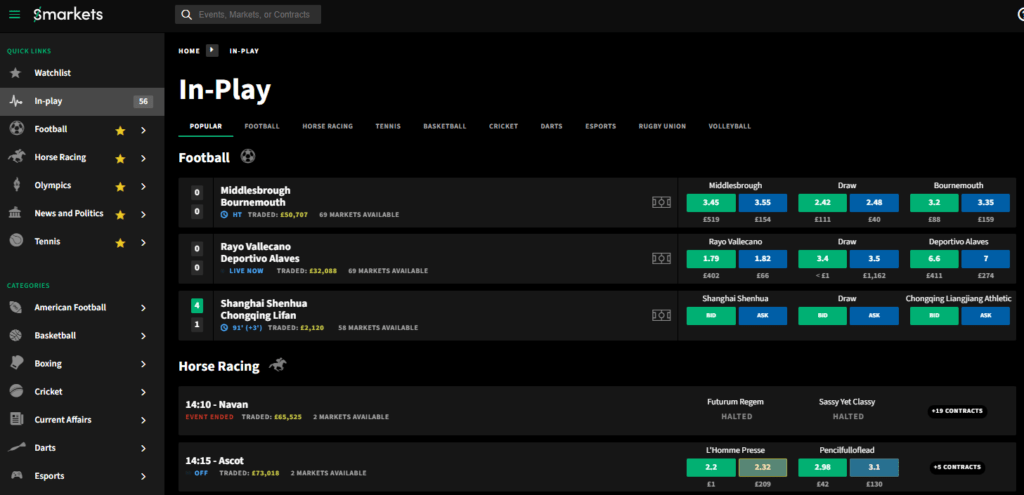
Task: Toggle the favourite star next to Tennis
Action: tap(120, 242)
